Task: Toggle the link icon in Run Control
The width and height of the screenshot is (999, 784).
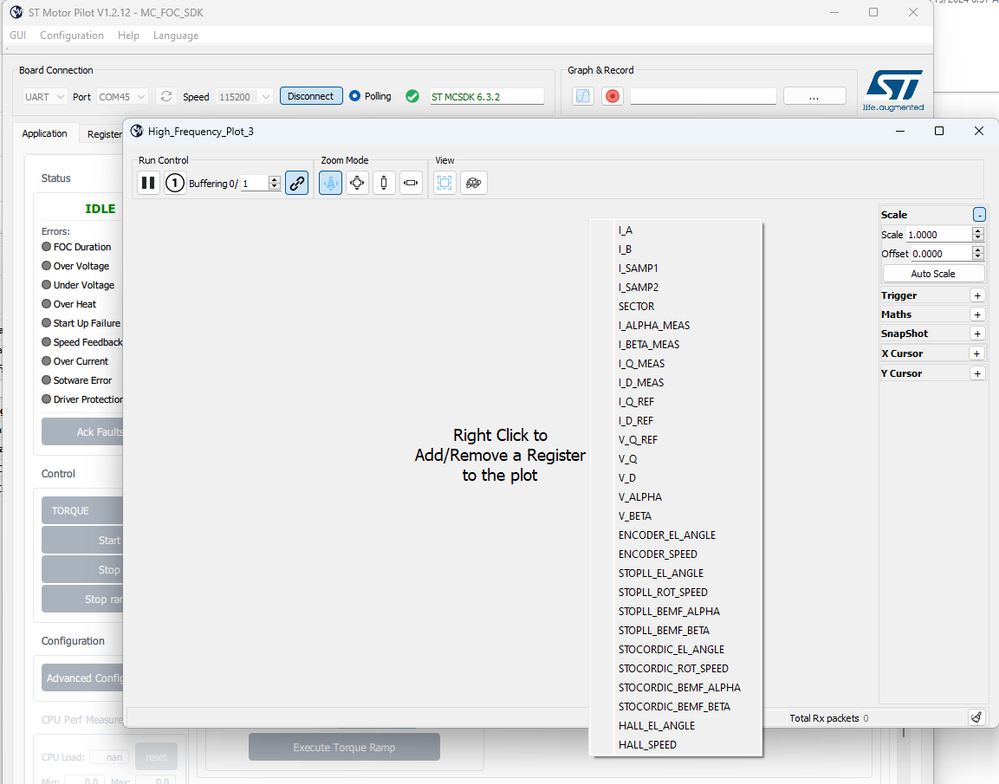Action: 297,183
